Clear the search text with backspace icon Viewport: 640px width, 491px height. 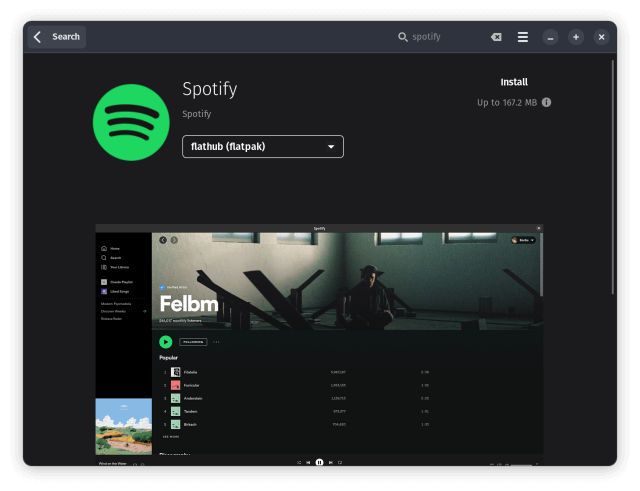[x=496, y=37]
